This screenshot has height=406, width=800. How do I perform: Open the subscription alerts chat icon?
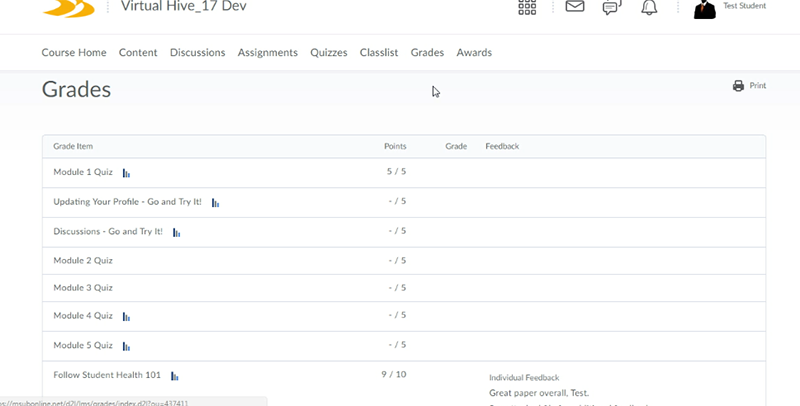611,7
